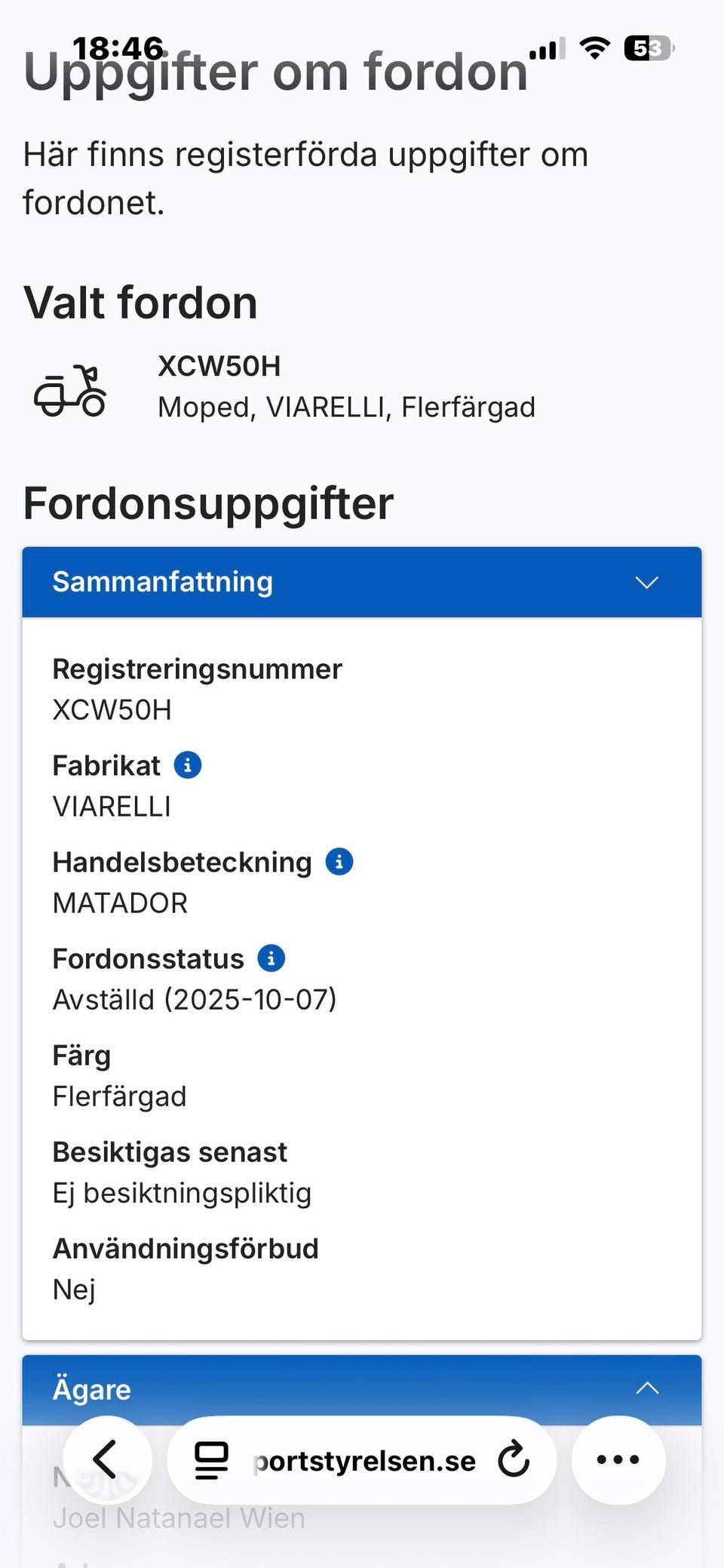Tap the back navigation button
724x1568 pixels.
pyautogui.click(x=107, y=1459)
